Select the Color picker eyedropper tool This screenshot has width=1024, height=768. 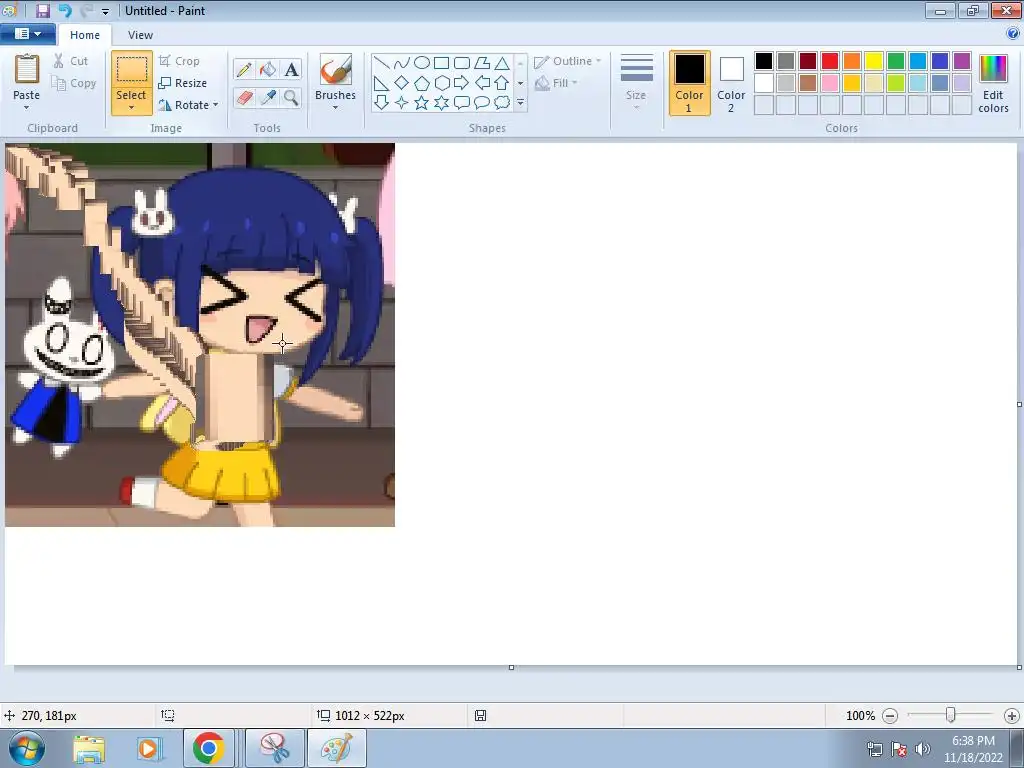tap(268, 98)
